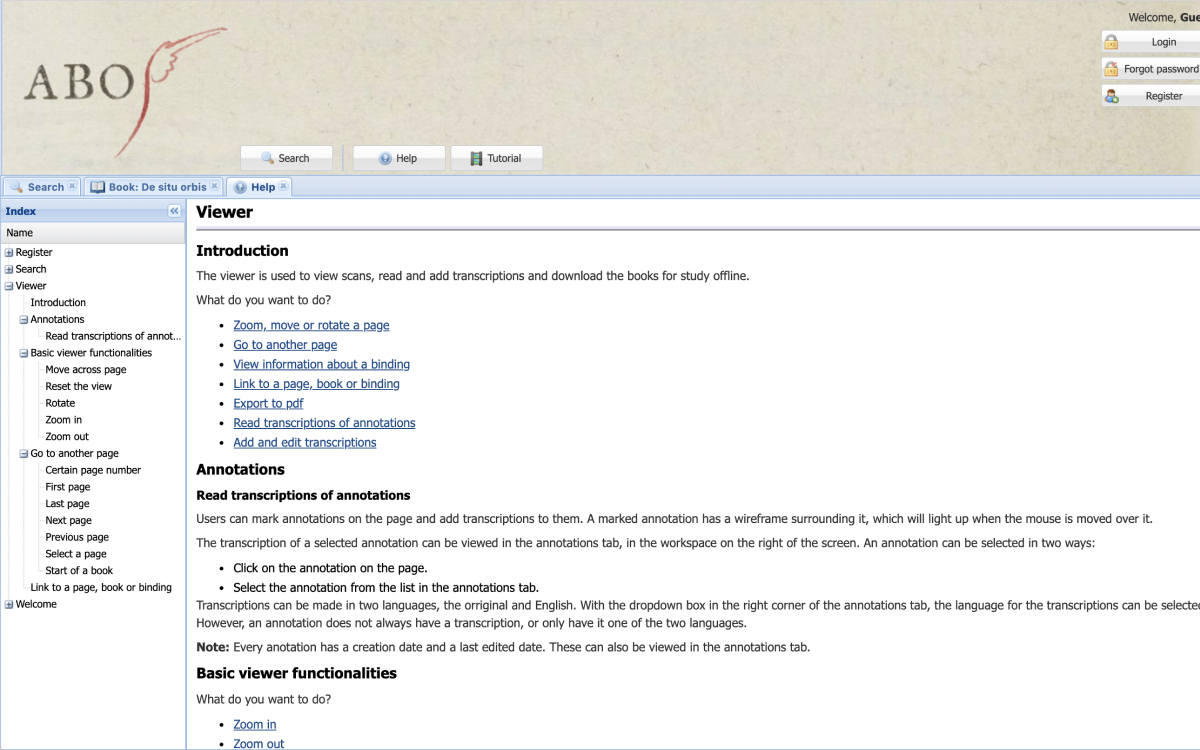Click the Search magnifier toolbar button
Image resolution: width=1200 pixels, height=750 pixels.
coord(286,158)
